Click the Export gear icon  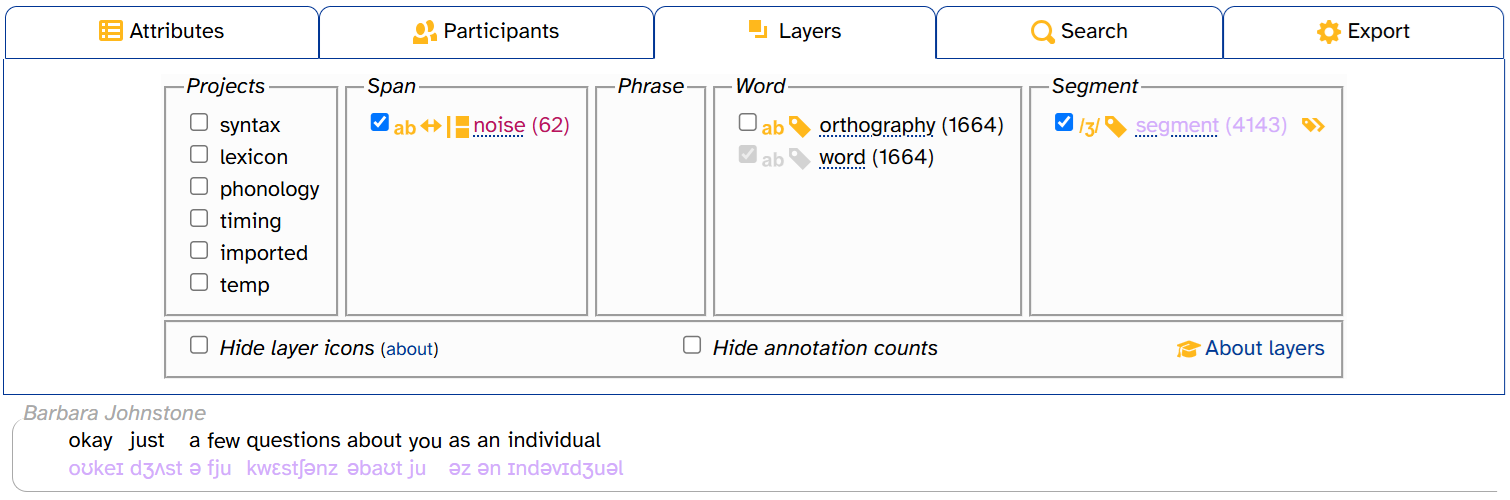pos(1328,32)
